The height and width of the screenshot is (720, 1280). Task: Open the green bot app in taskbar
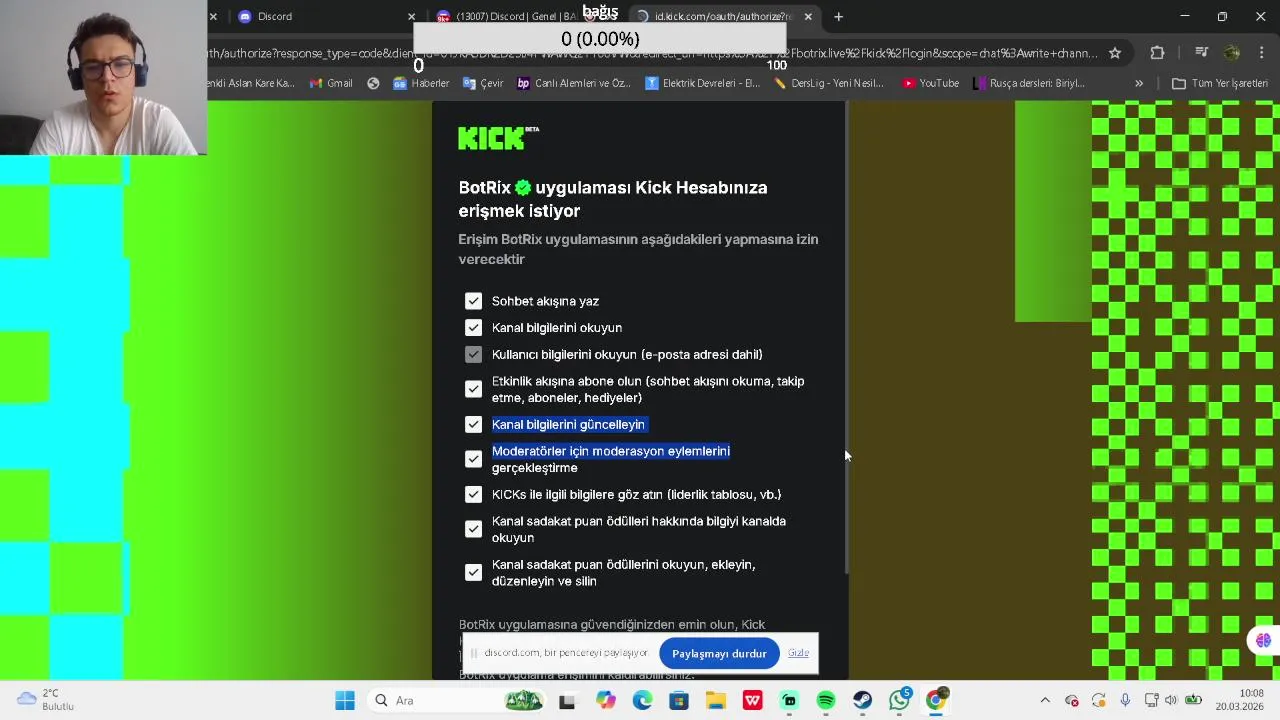coord(789,700)
